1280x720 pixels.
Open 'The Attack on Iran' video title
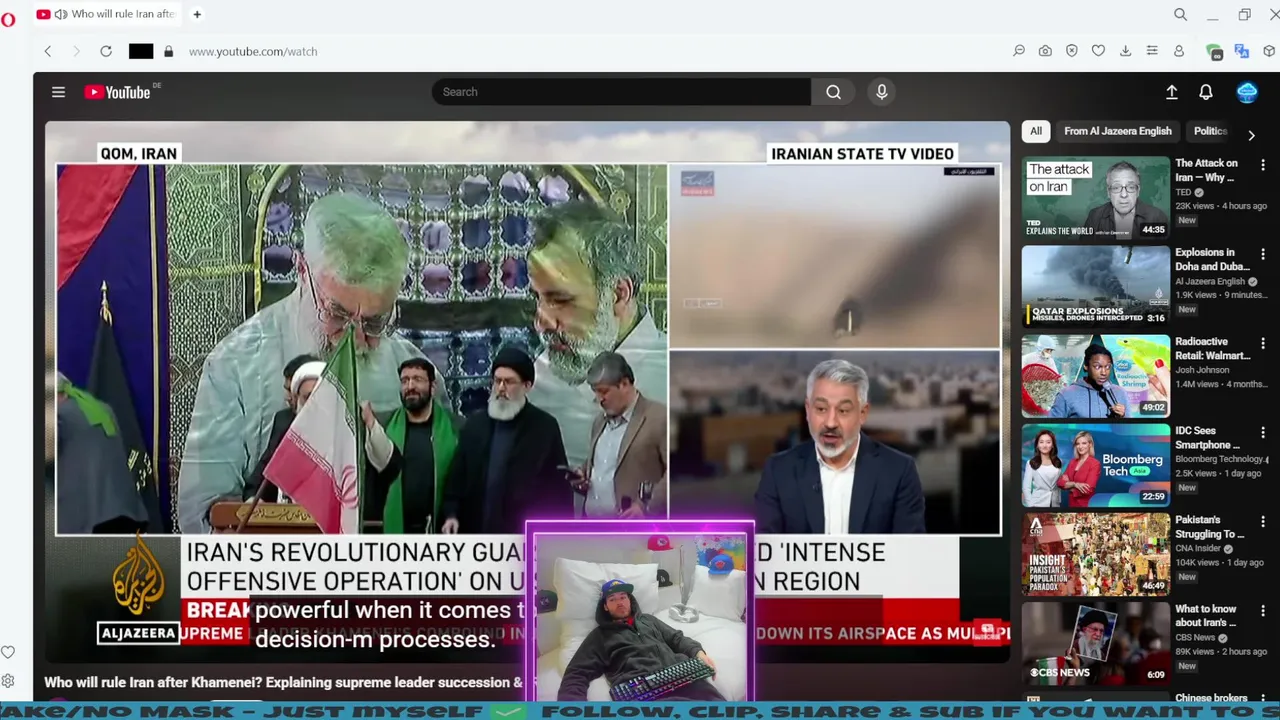click(1207, 170)
